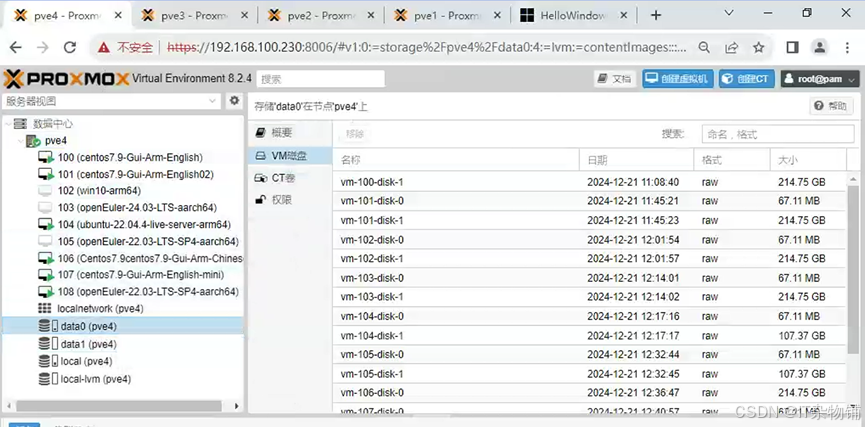Viewport: 865px width, 427px height.
Task: Click the share page icon in address bar
Action: [732, 47]
